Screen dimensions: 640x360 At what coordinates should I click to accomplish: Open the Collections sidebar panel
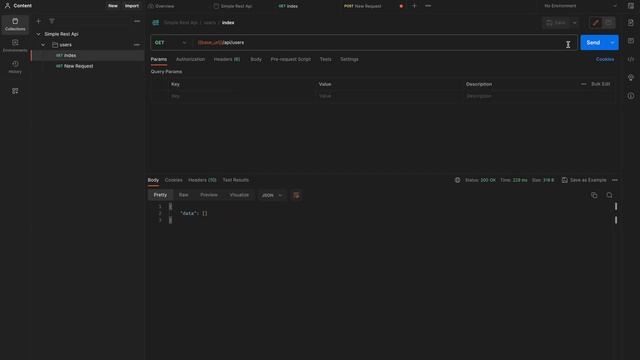click(x=15, y=24)
